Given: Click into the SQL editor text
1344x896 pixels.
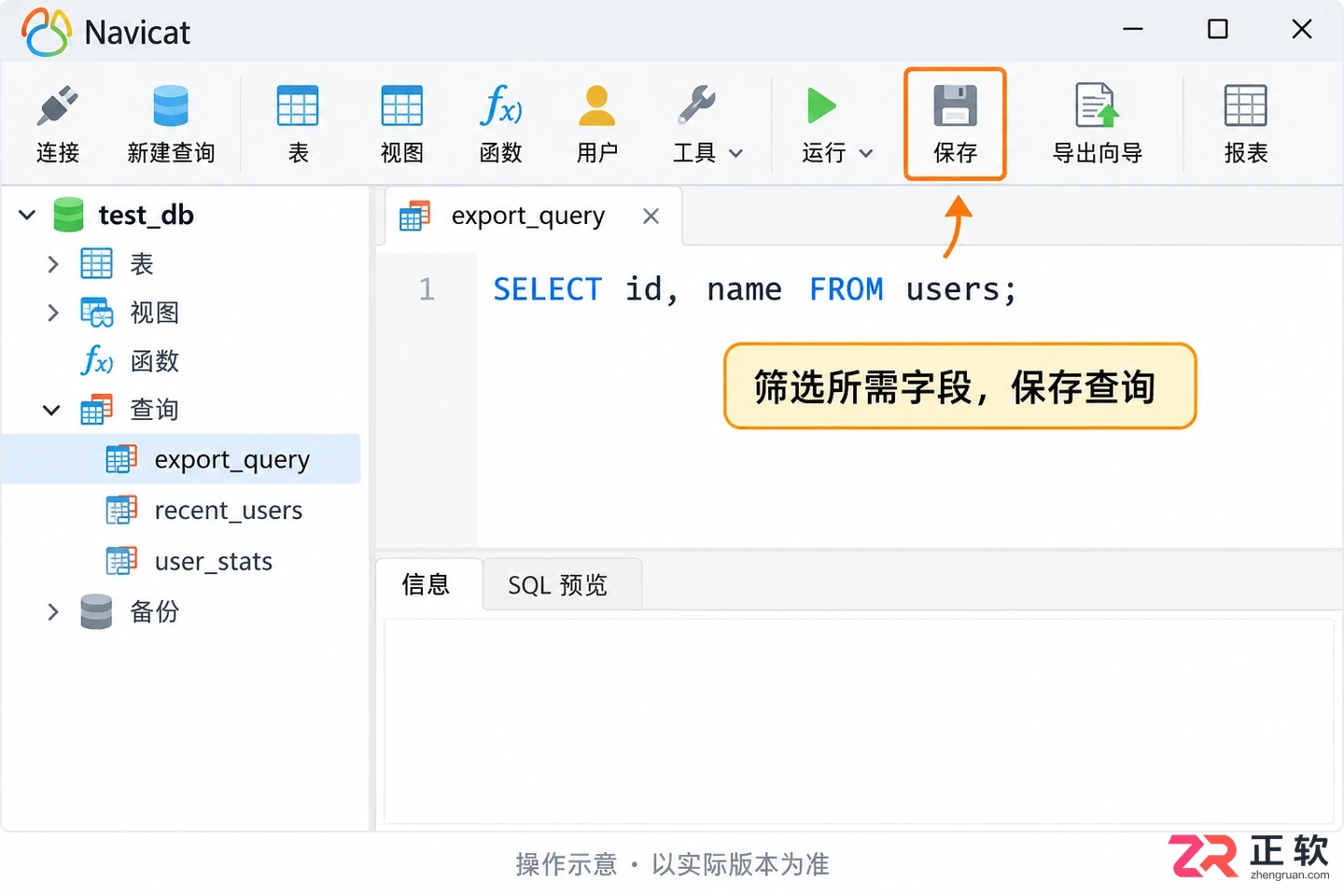Looking at the screenshot, I should pyautogui.click(x=754, y=289).
